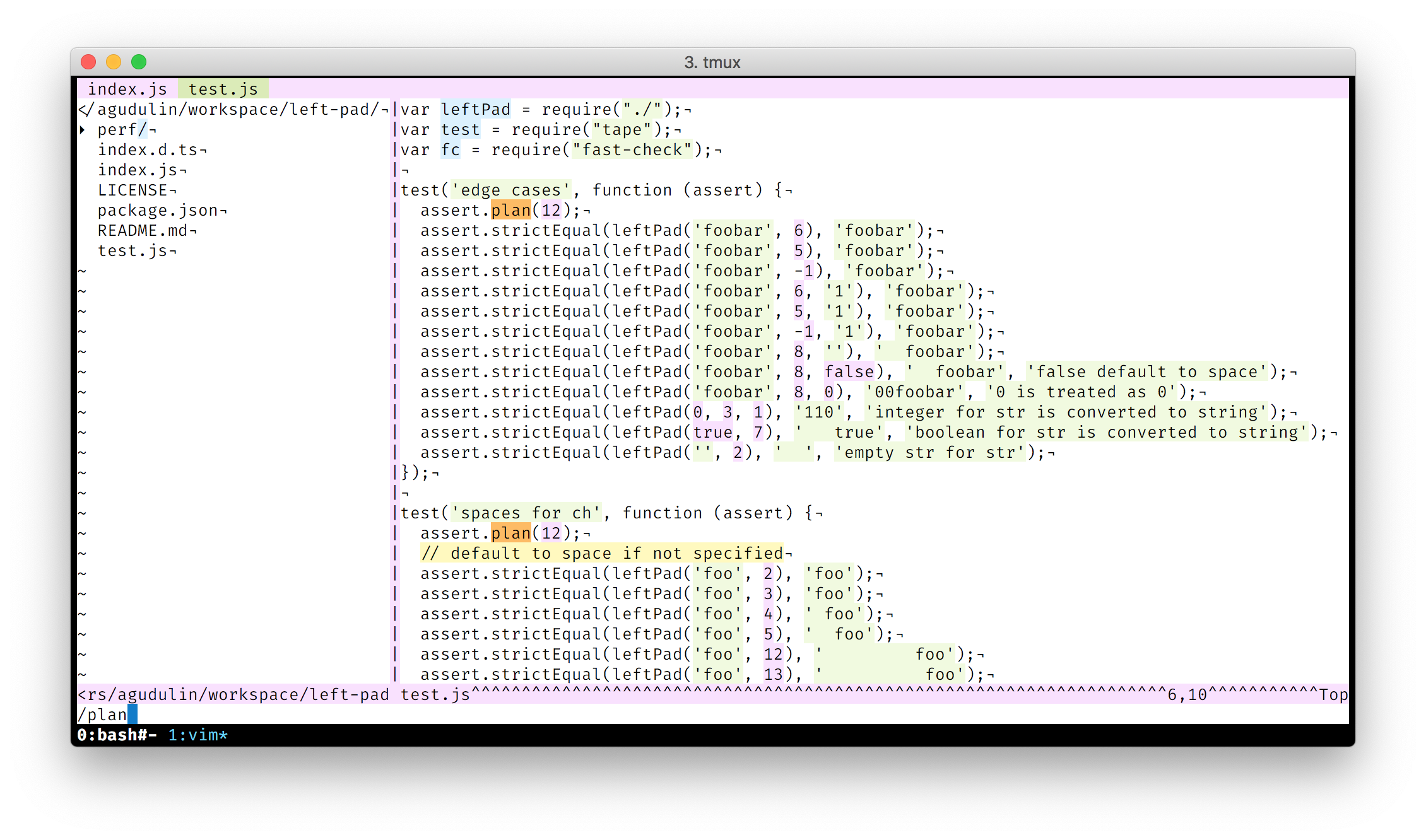This screenshot has height=840, width=1426.
Task: Click first highlighted plan match
Action: pos(511,211)
